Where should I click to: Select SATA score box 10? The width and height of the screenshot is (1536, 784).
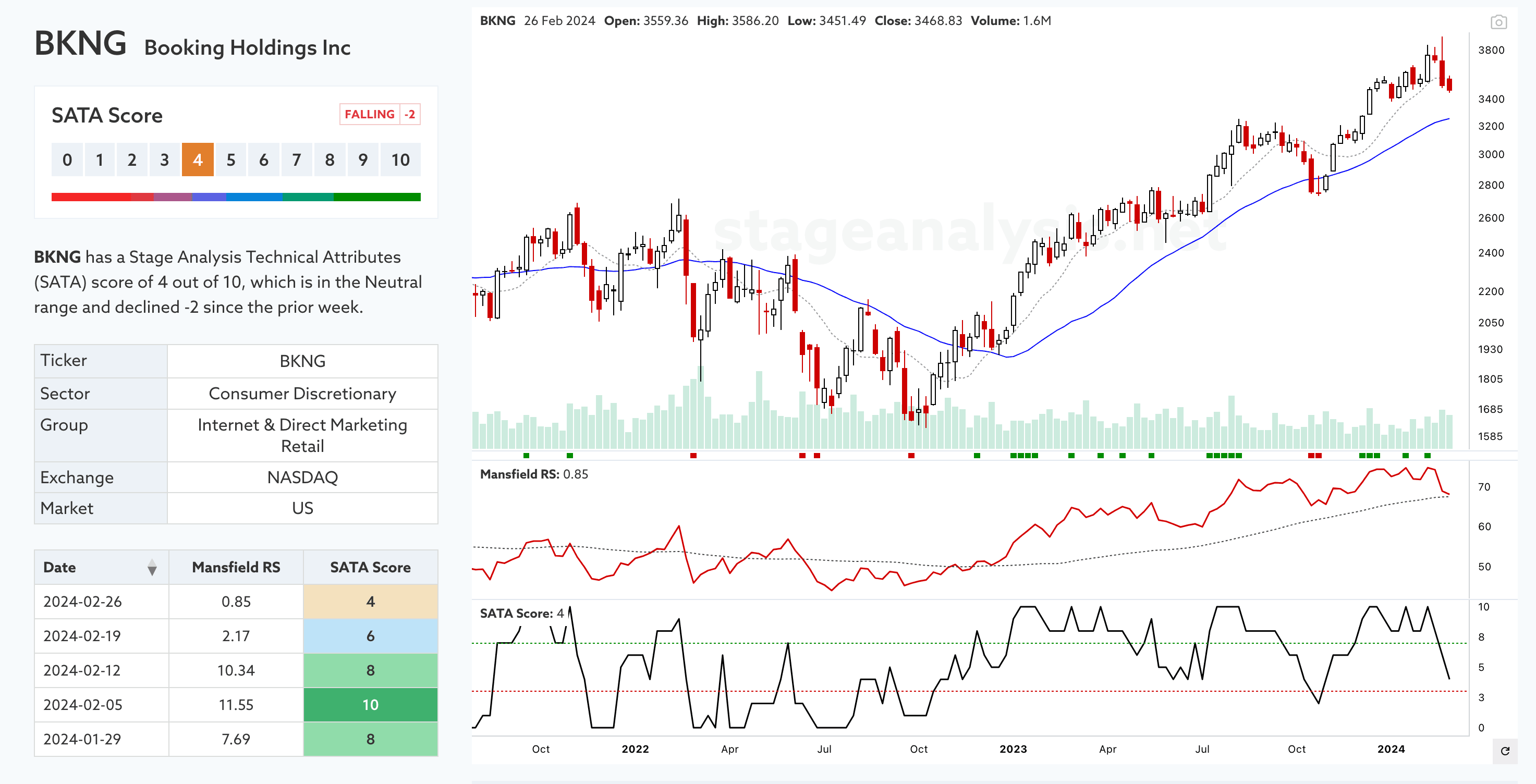400,160
